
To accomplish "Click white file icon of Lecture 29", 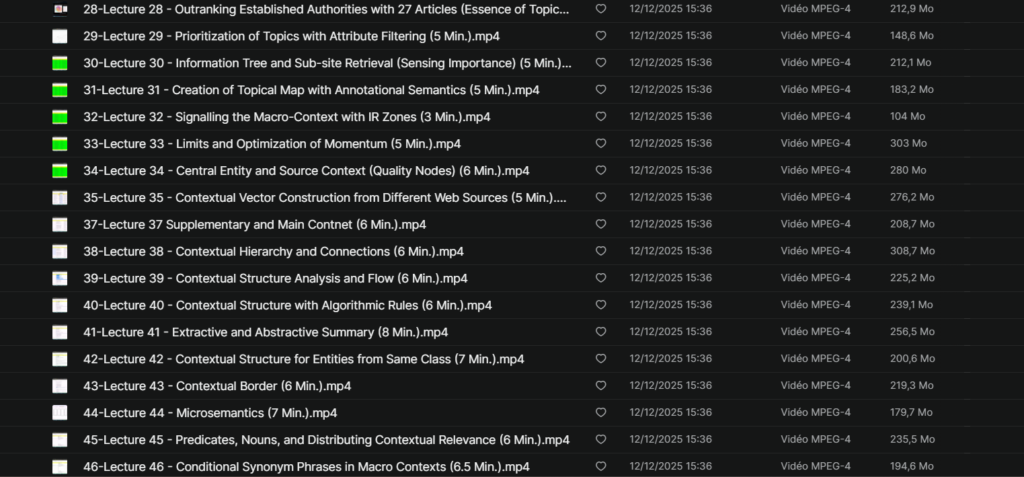I will pos(60,36).
